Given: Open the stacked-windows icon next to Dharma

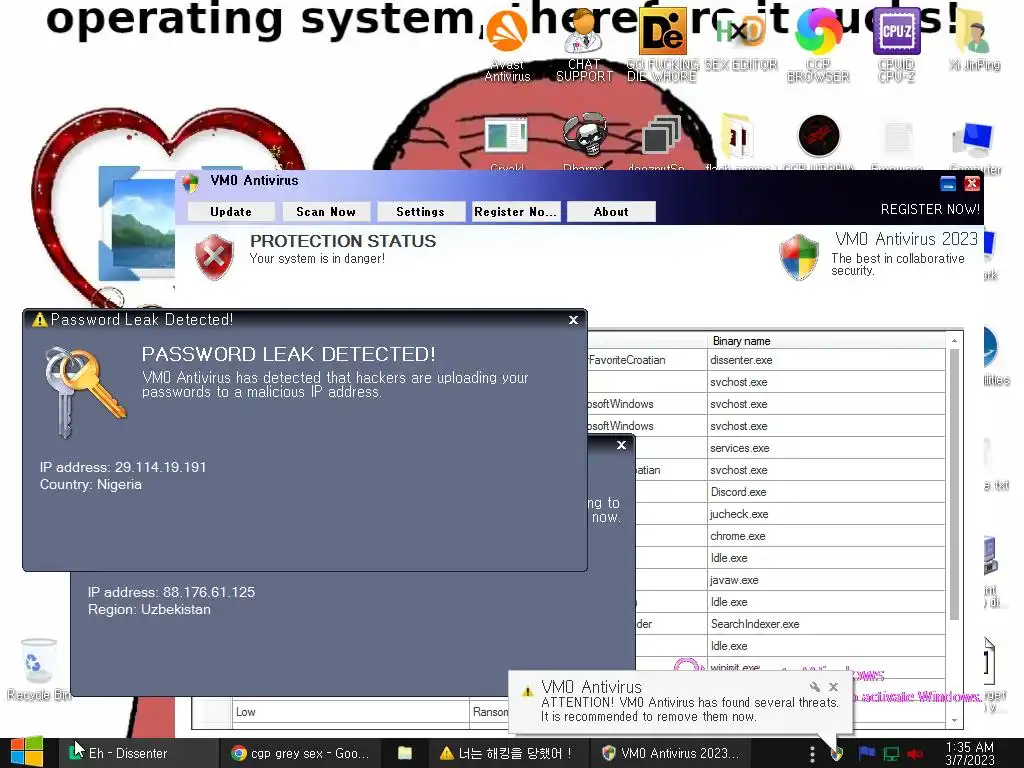Looking at the screenshot, I should [660, 141].
